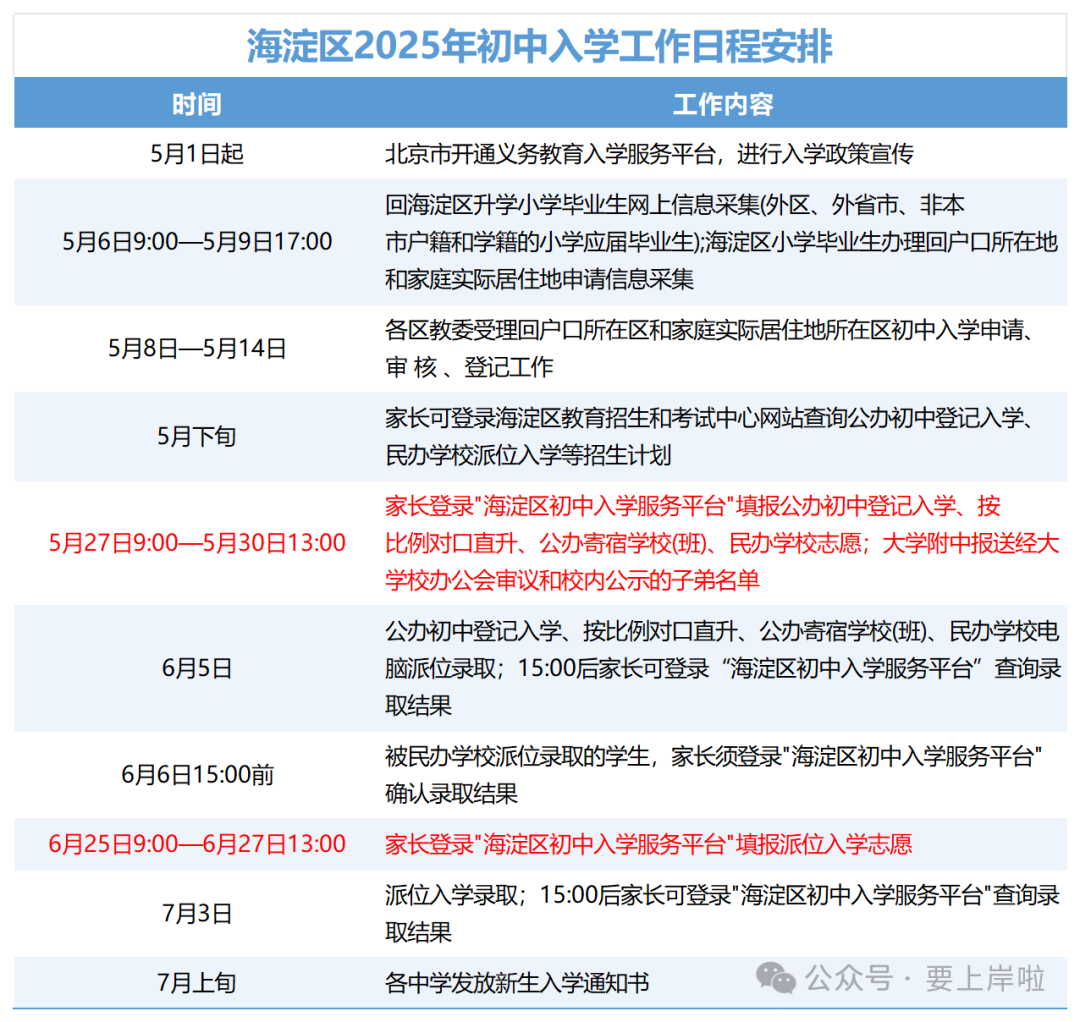Select the 6月6日15:00前 time cell
1080x1022 pixels.
pyautogui.click(x=198, y=775)
